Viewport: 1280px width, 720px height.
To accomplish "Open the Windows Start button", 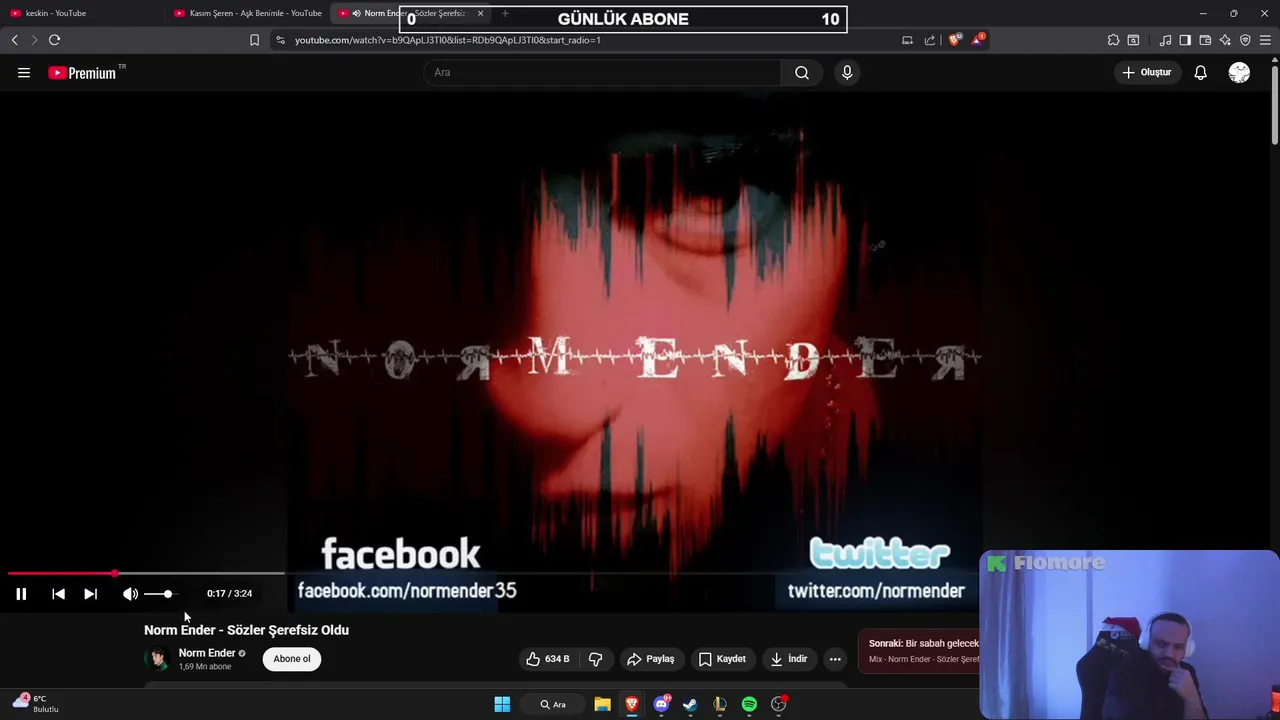I will [x=502, y=704].
